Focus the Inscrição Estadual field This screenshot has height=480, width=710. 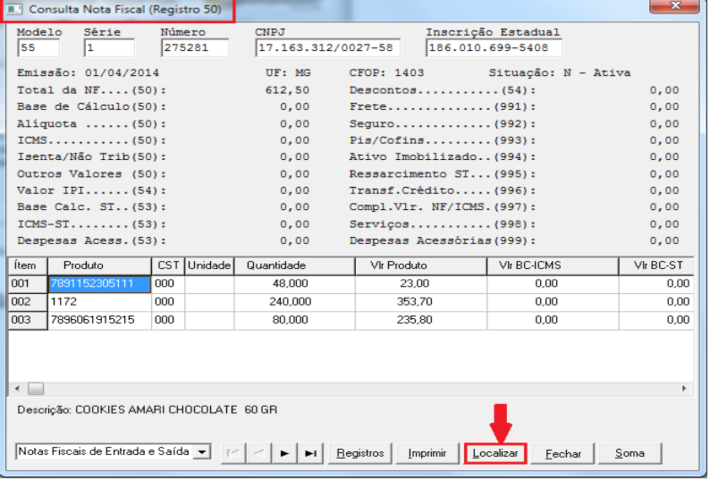coord(493,47)
